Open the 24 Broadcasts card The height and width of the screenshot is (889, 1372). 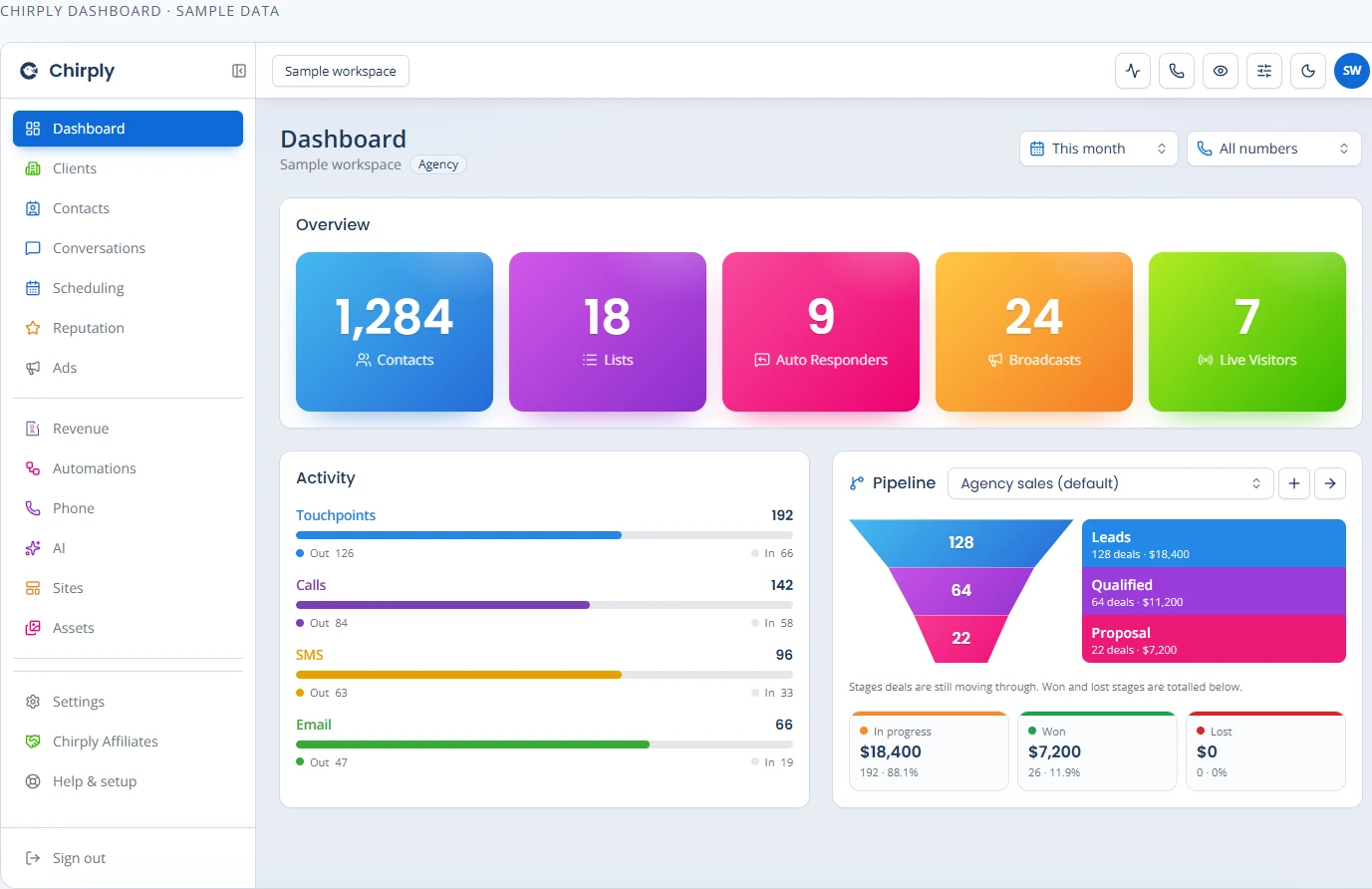pyautogui.click(x=1034, y=332)
